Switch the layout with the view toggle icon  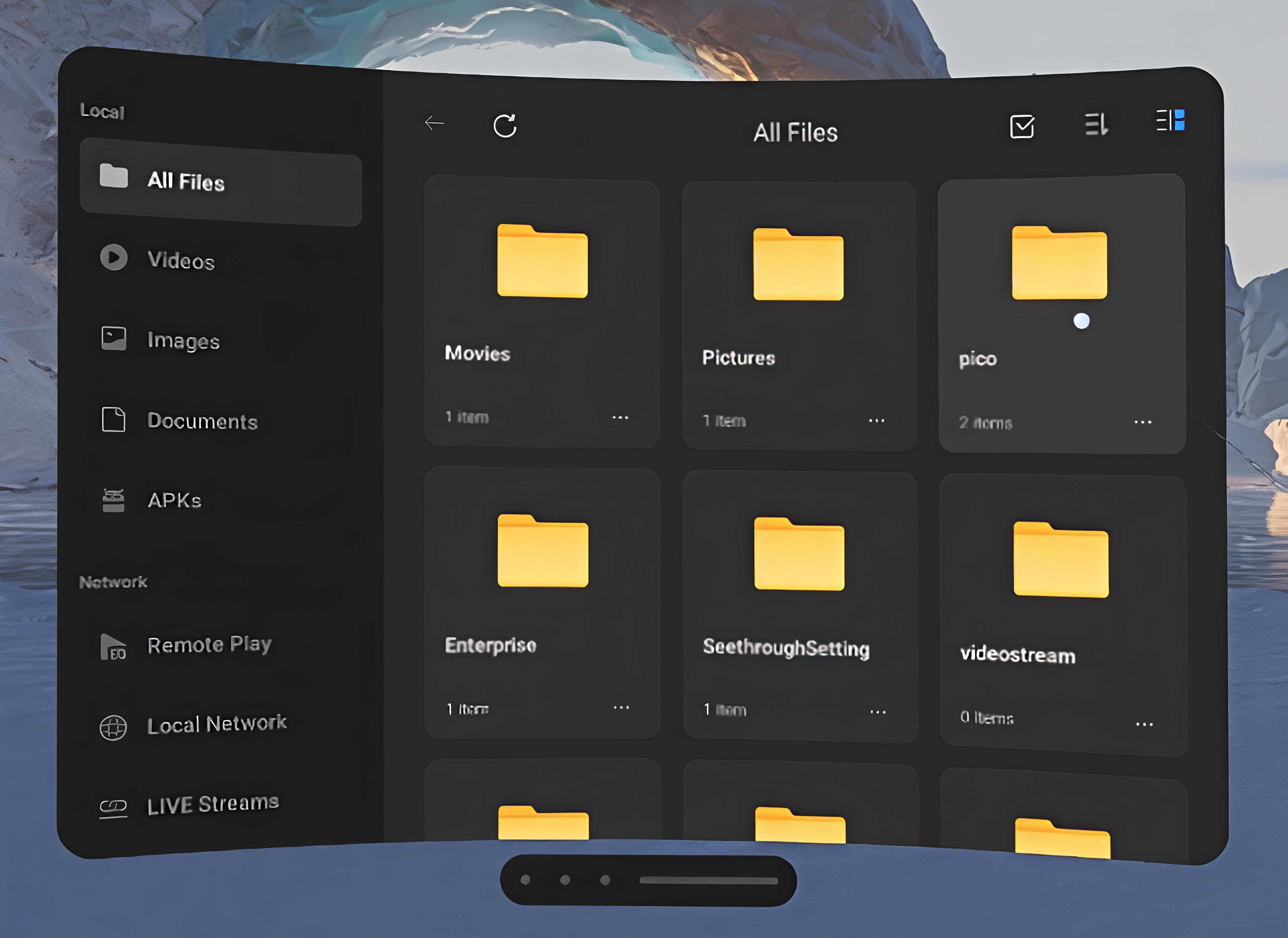(1170, 120)
